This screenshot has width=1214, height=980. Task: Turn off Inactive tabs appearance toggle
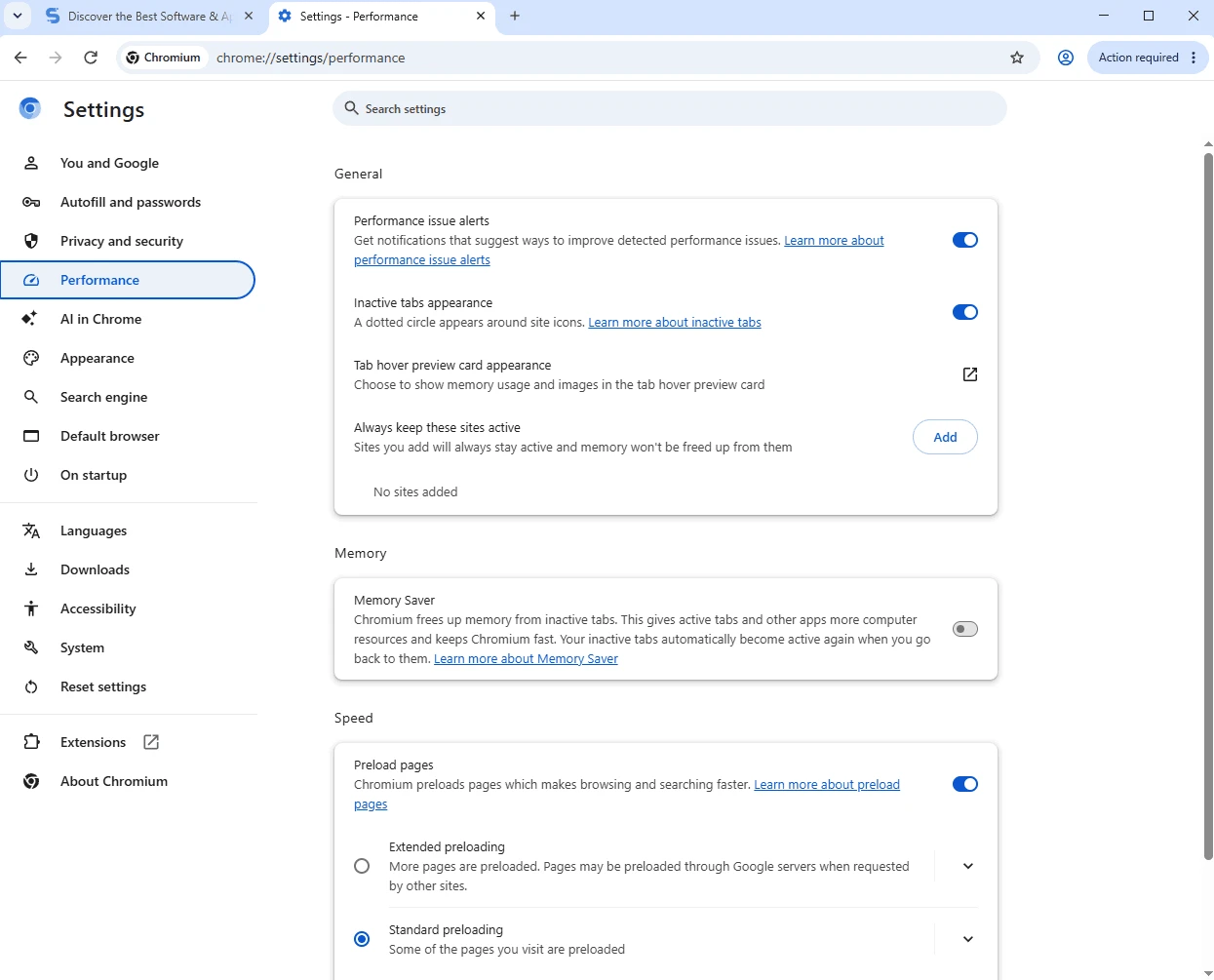(965, 312)
